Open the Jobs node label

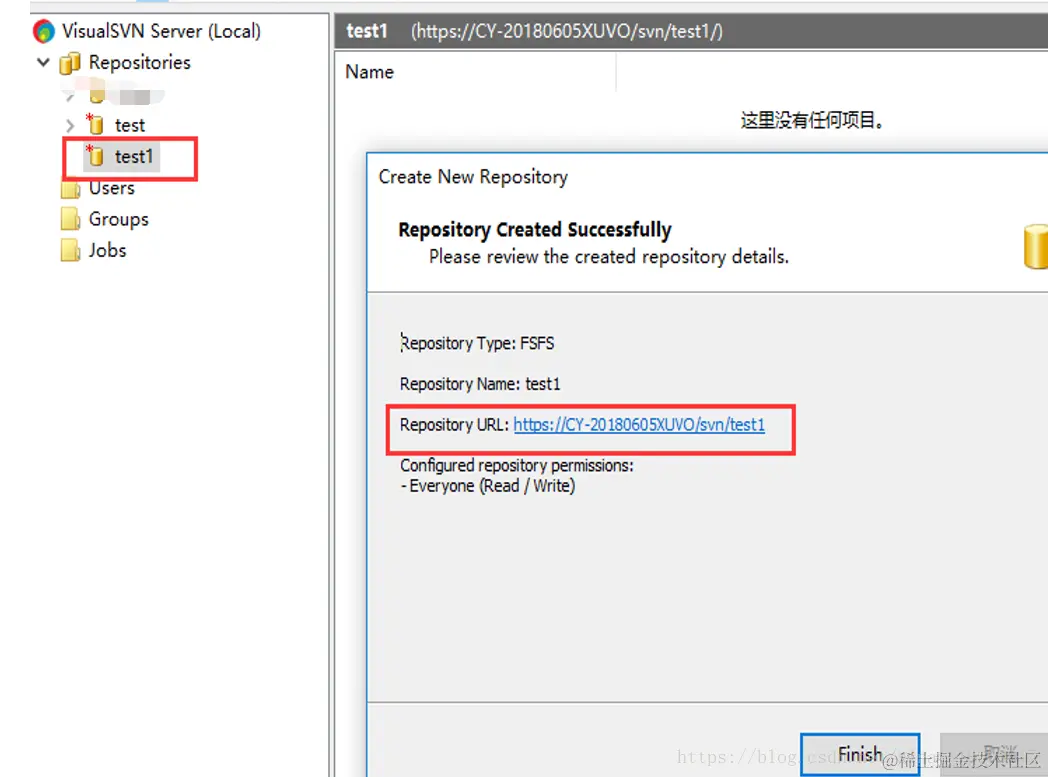[108, 250]
